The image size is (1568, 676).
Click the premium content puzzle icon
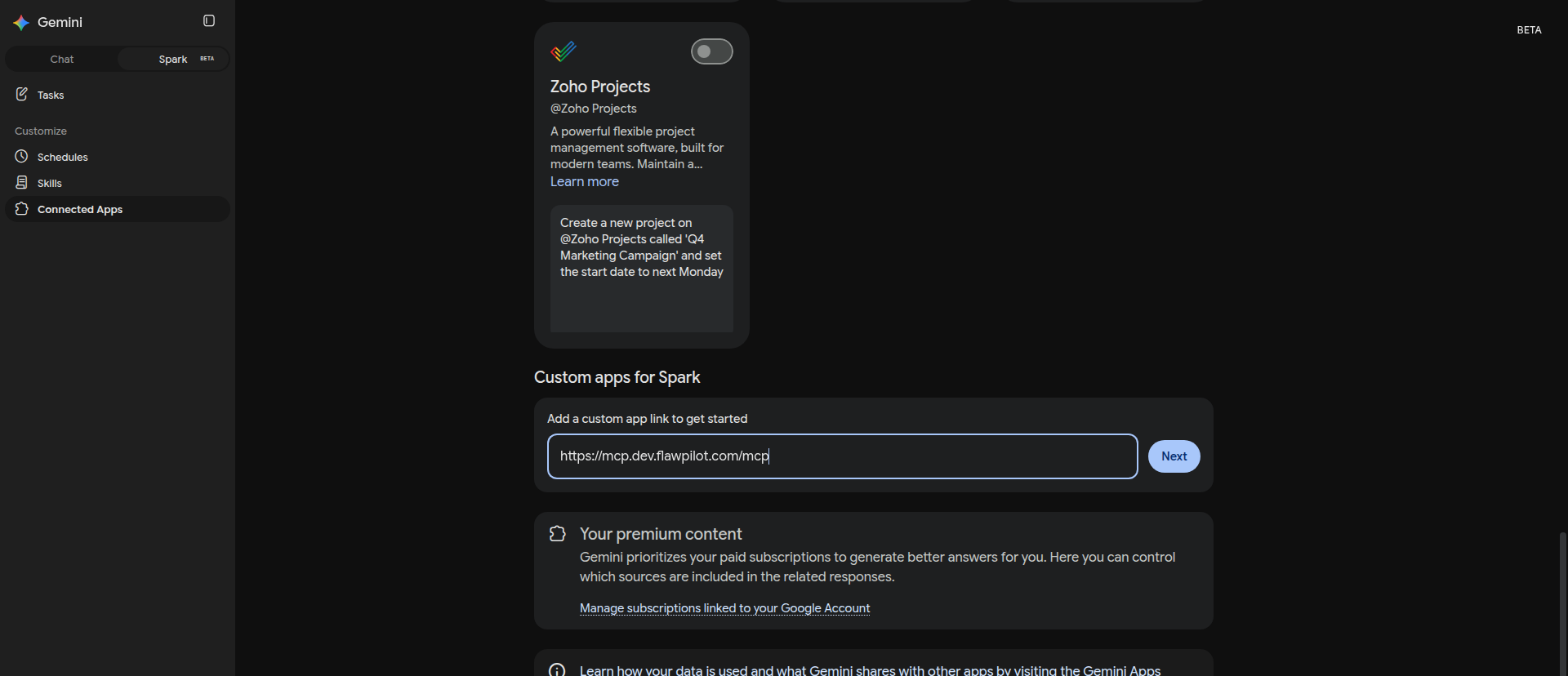(558, 534)
